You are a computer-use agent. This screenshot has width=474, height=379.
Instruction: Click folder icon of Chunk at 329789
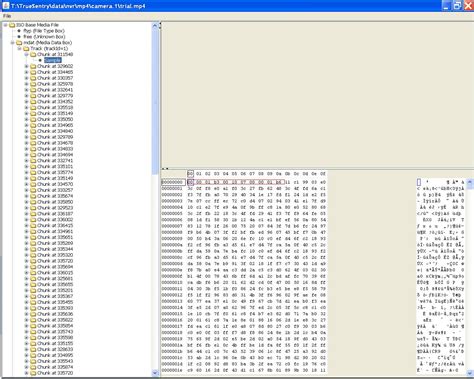(x=33, y=137)
